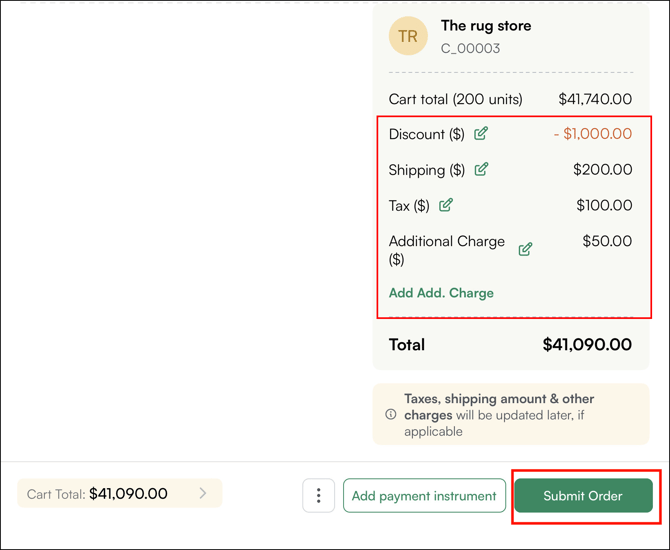This screenshot has width=670, height=550.
Task: Select The rug store customer name
Action: pyautogui.click(x=486, y=26)
